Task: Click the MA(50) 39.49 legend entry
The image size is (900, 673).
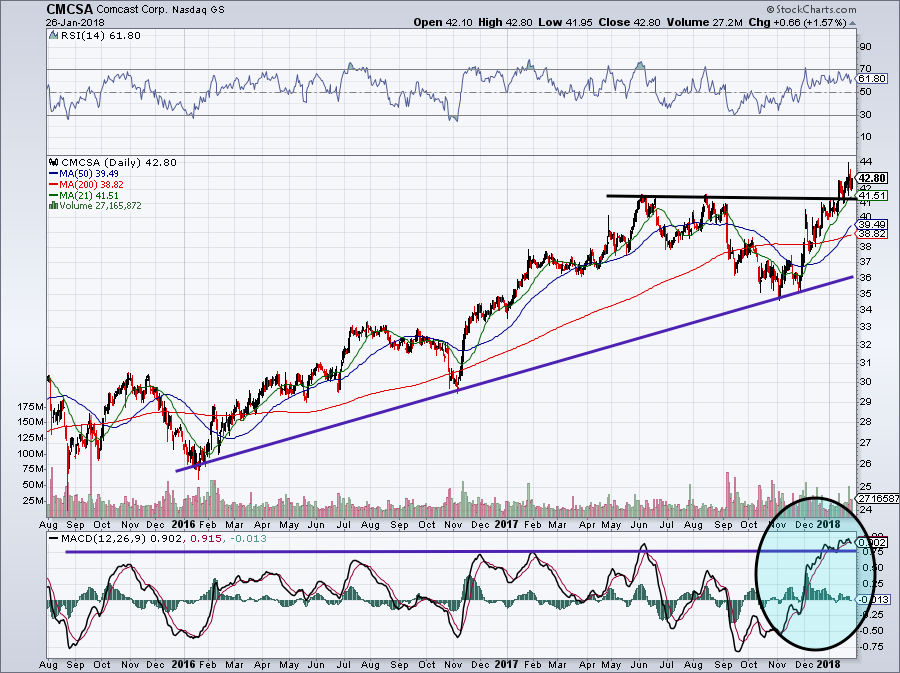Action: pyautogui.click(x=89, y=173)
